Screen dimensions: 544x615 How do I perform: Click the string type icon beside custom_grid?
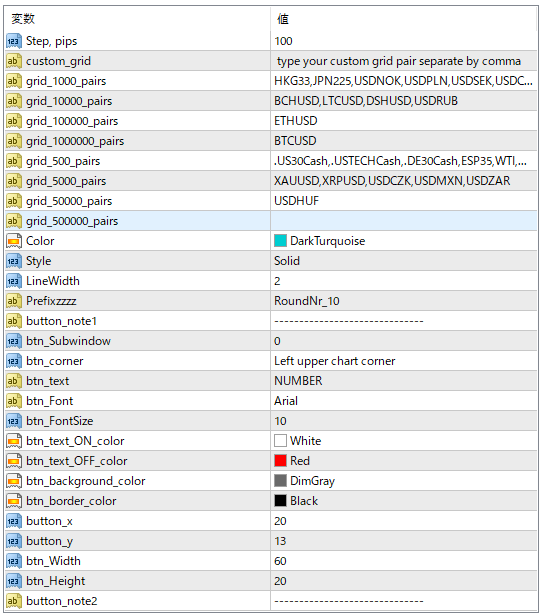coord(14,61)
